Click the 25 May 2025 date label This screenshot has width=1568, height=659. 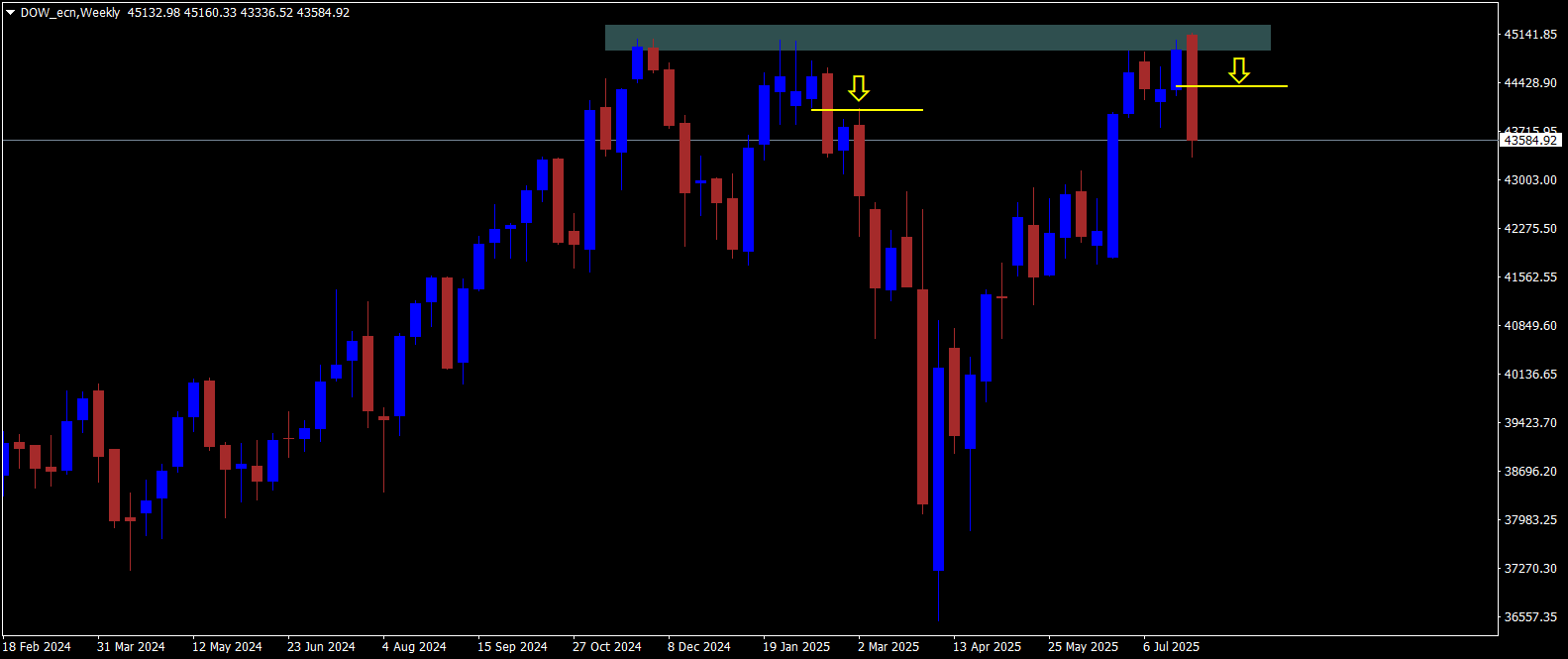(1083, 647)
